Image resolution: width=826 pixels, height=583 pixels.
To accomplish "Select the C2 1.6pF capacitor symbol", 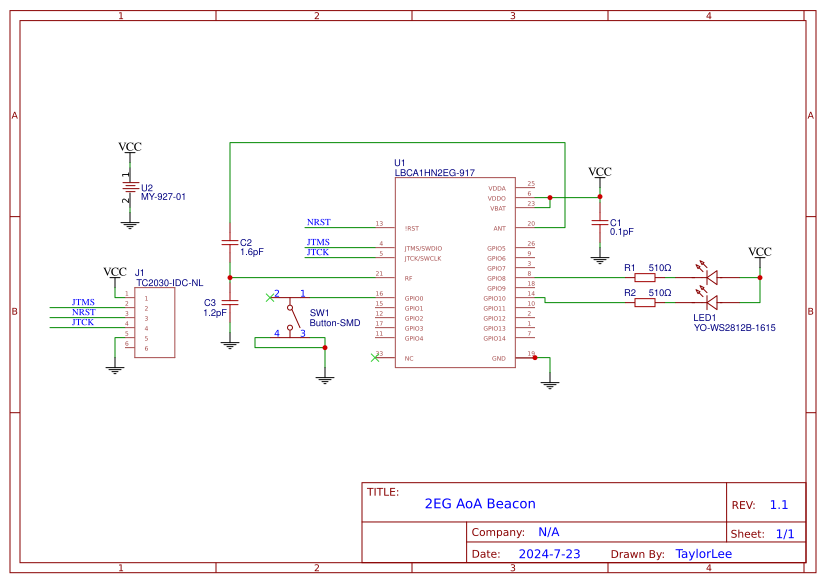I will coord(231,243).
